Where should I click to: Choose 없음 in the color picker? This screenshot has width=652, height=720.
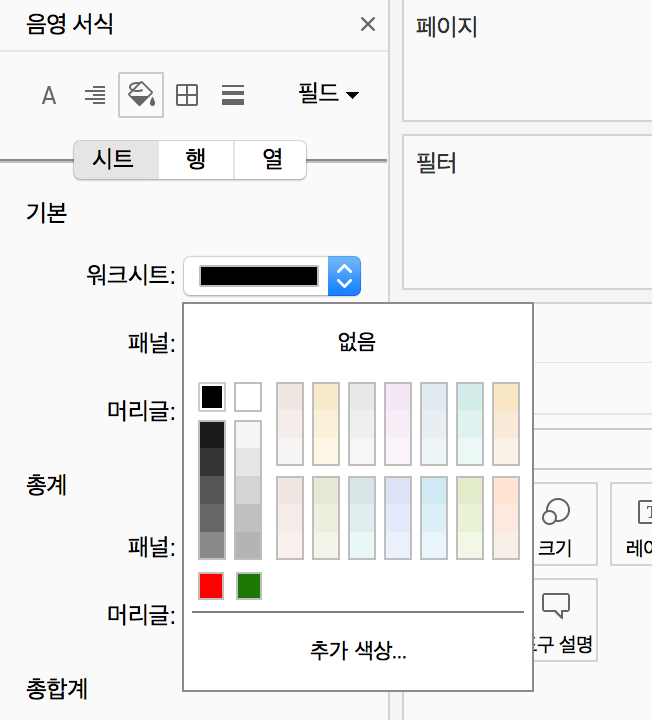pos(357,342)
